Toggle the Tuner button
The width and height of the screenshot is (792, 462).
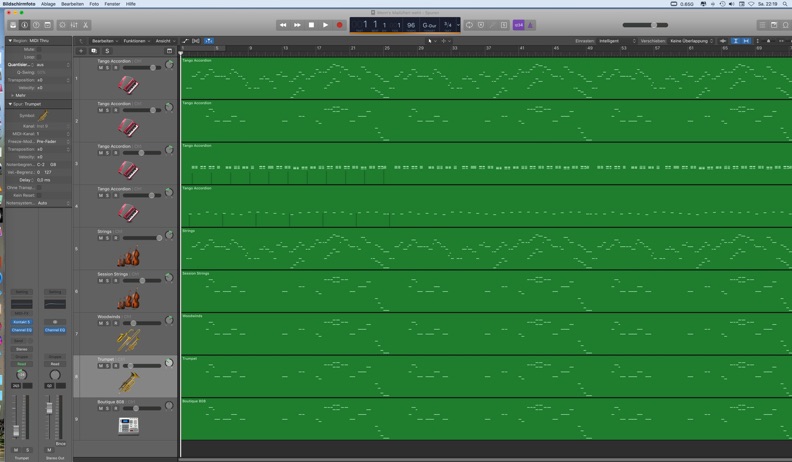point(481,25)
